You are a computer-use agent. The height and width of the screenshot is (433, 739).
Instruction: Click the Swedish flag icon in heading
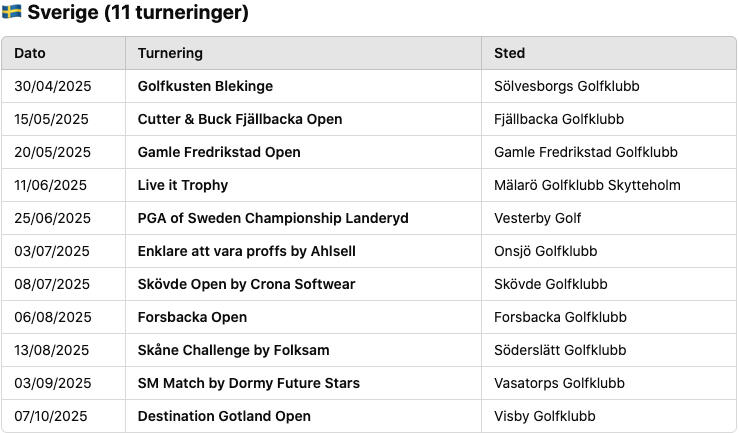click(12, 13)
